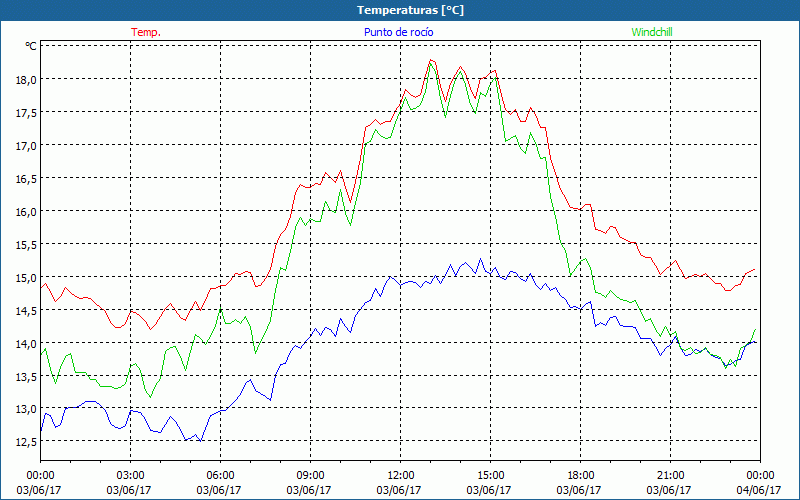This screenshot has height=500, width=800.
Task: Click the '15,5' y-axis value
Action: (26, 244)
